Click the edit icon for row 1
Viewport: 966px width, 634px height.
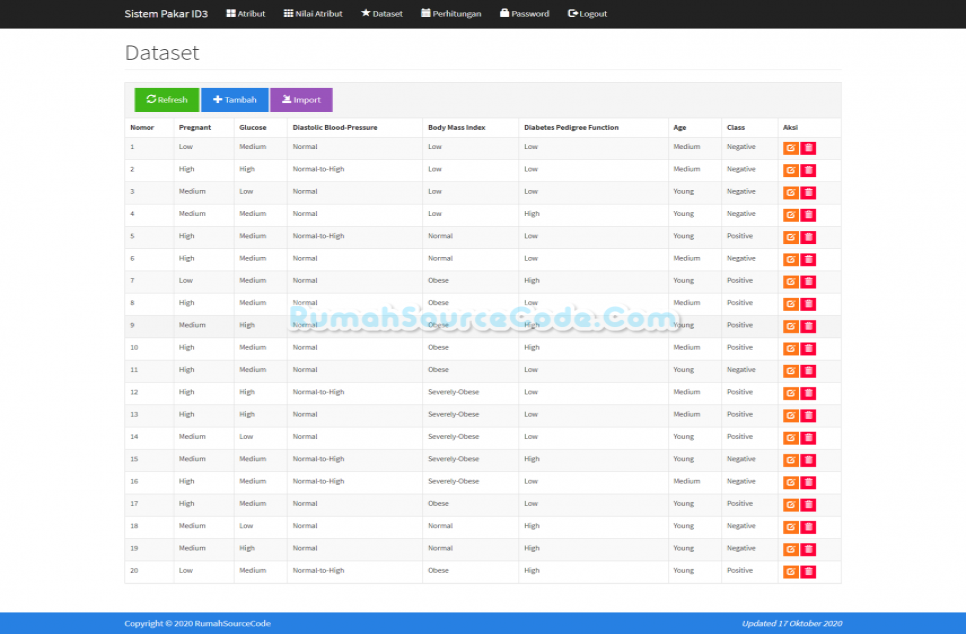click(x=790, y=148)
